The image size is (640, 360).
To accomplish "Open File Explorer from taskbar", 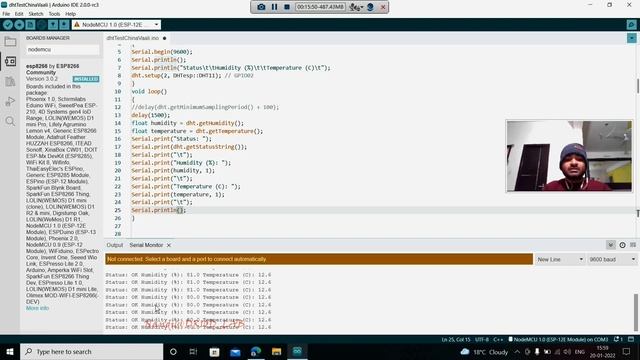I will coord(276,351).
